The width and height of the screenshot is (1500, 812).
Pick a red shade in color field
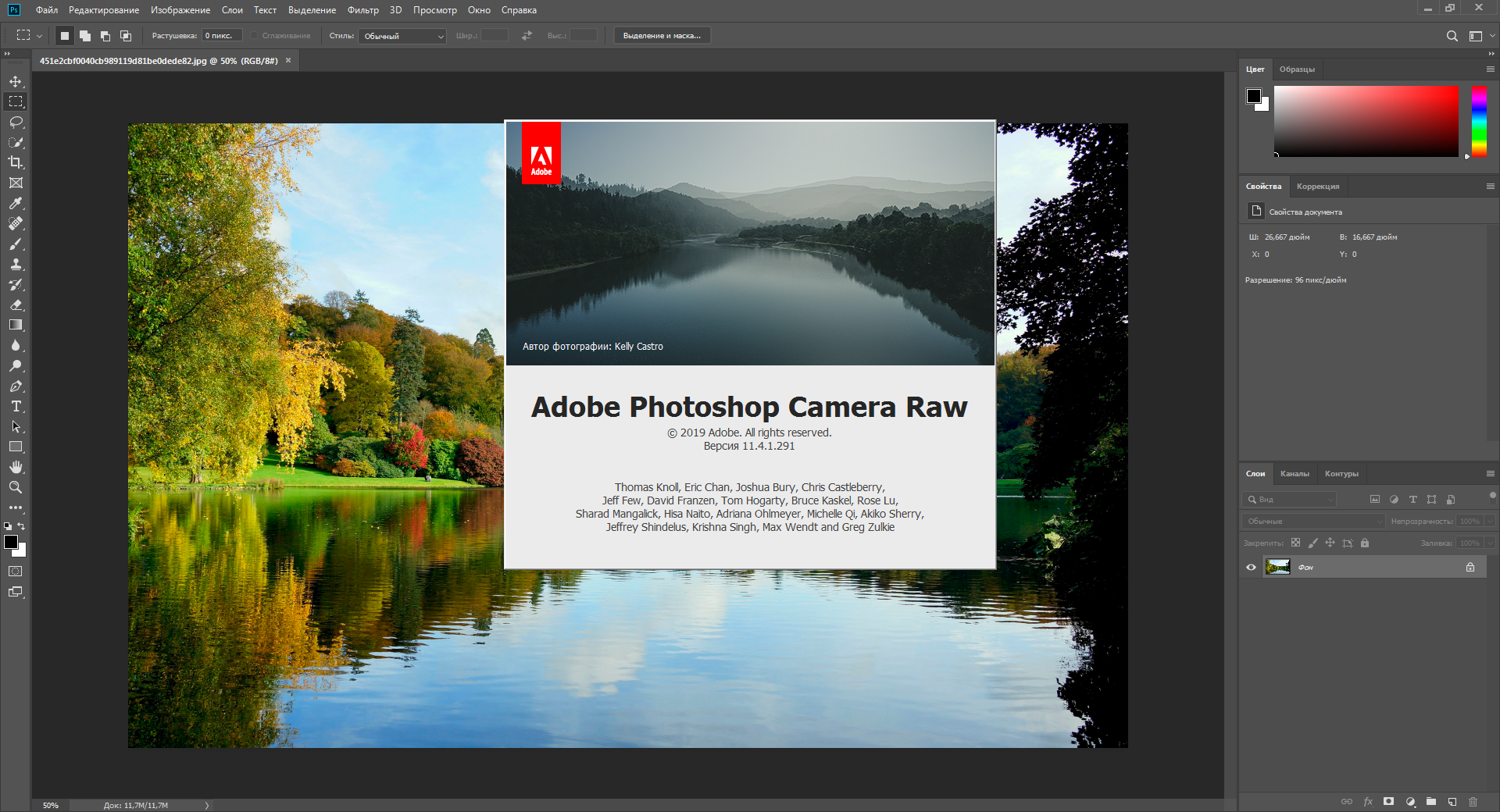point(1366,121)
